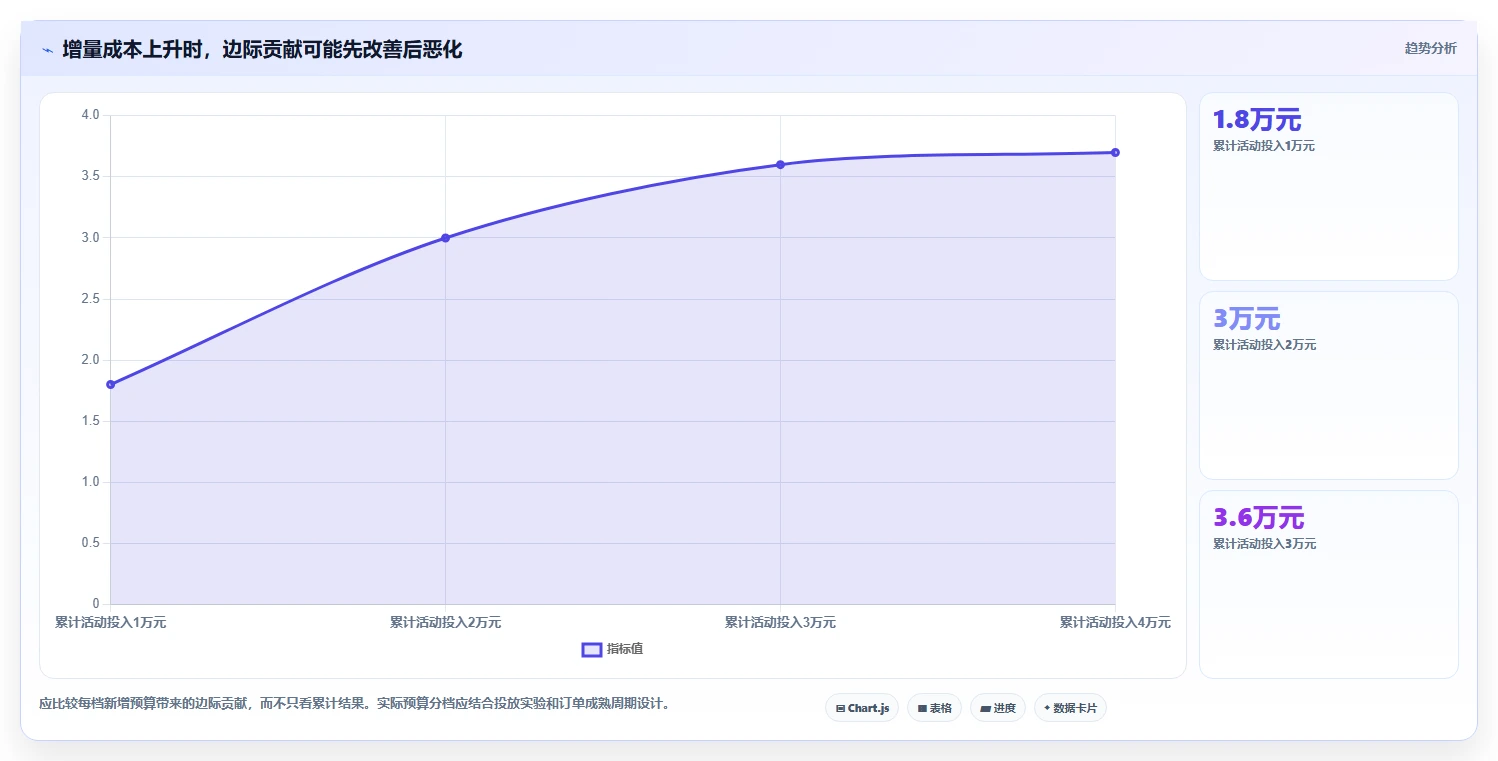Viewport: 1498px width, 761px height.
Task: Select the 3.6万元 data card value
Action: pos(1258,518)
